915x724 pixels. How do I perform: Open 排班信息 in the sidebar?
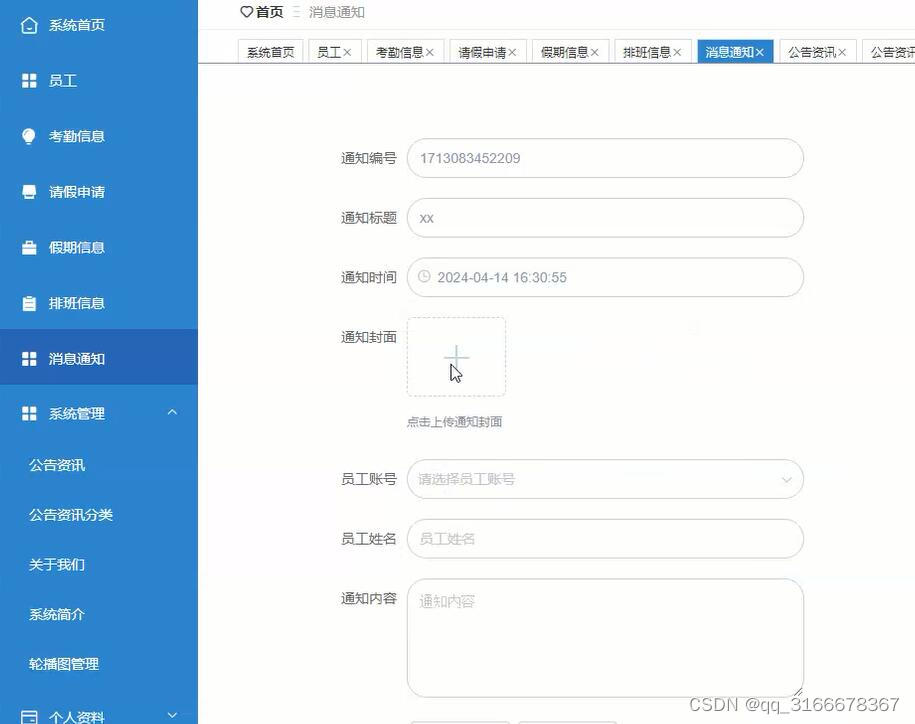pyautogui.click(x=99, y=303)
